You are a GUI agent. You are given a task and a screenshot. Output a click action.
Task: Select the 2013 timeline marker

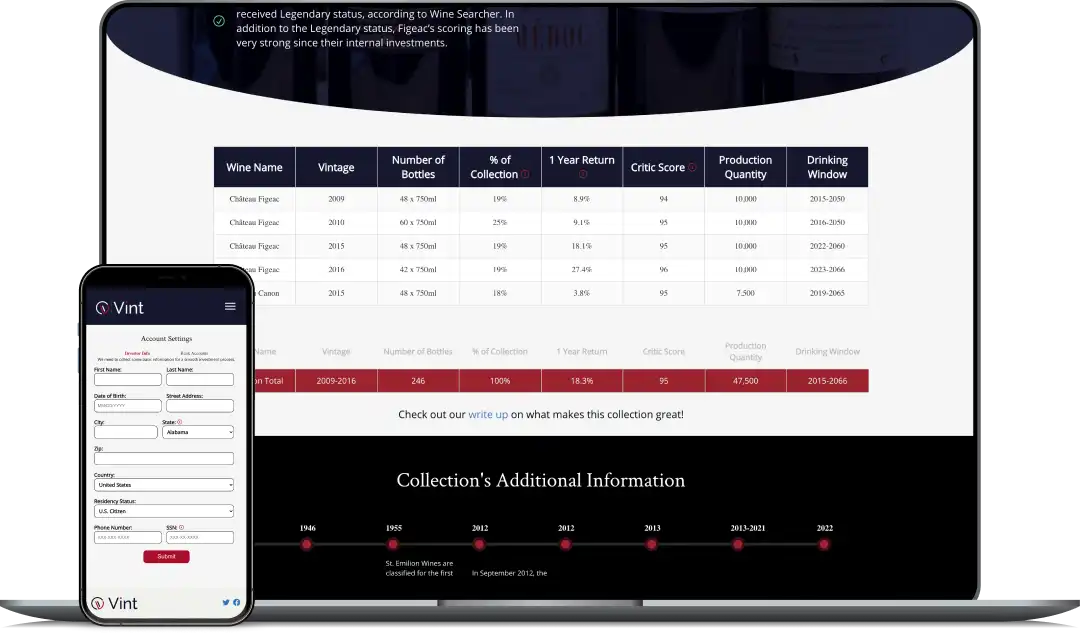652,544
